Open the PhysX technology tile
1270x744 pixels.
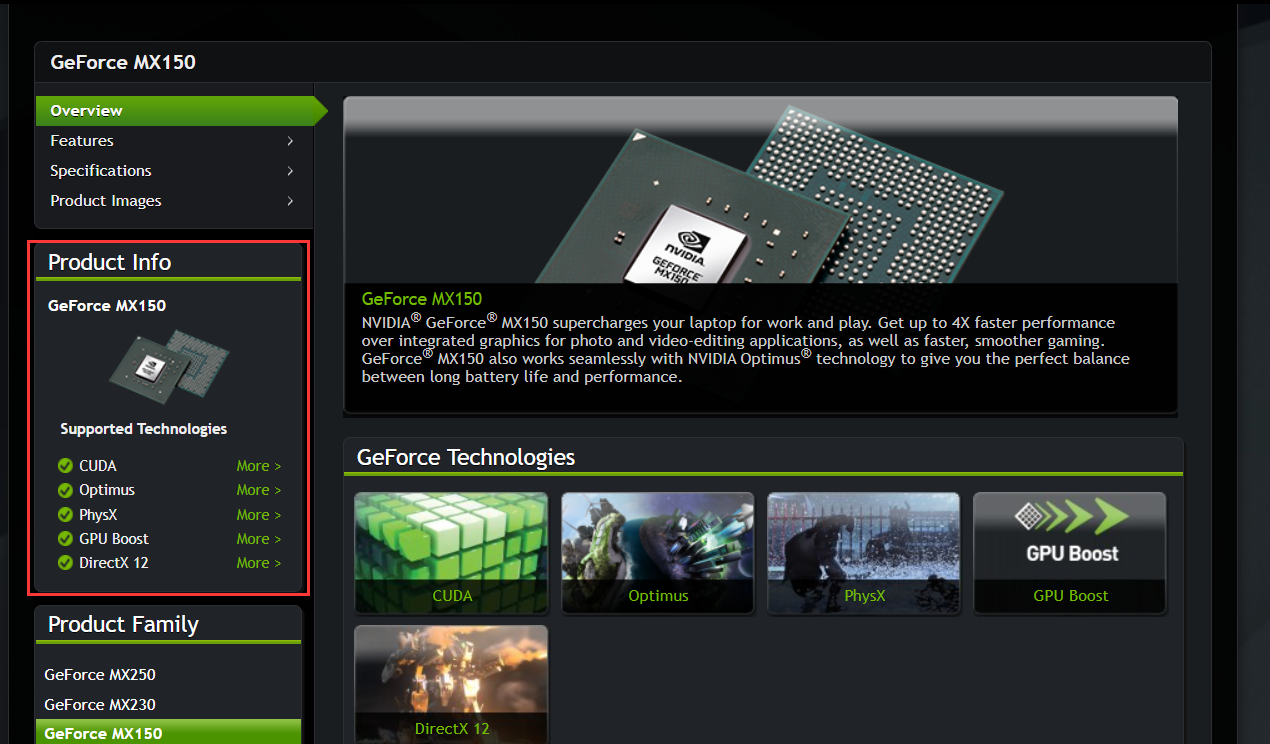click(x=864, y=552)
